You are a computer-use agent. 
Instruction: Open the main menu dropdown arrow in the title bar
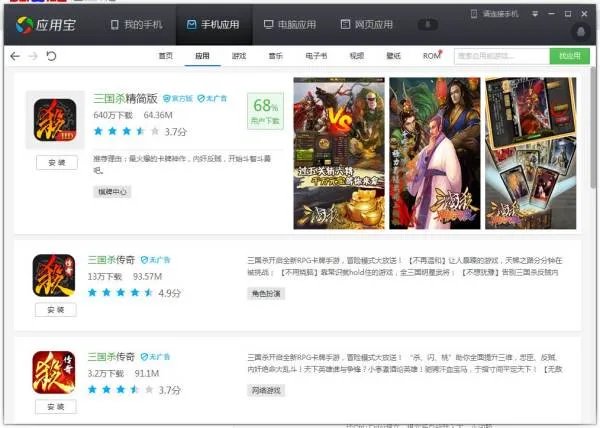pyautogui.click(x=535, y=14)
